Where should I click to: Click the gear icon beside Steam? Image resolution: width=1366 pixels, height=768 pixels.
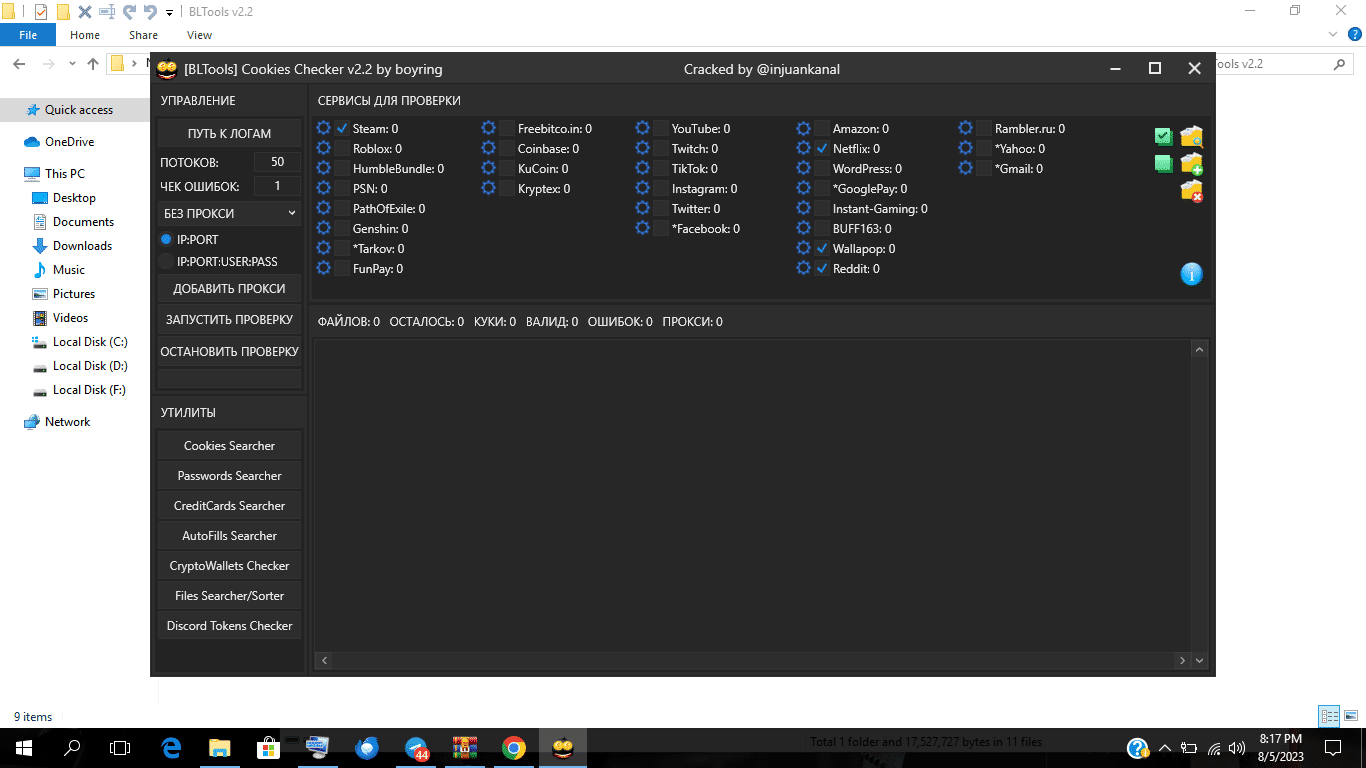tap(323, 128)
